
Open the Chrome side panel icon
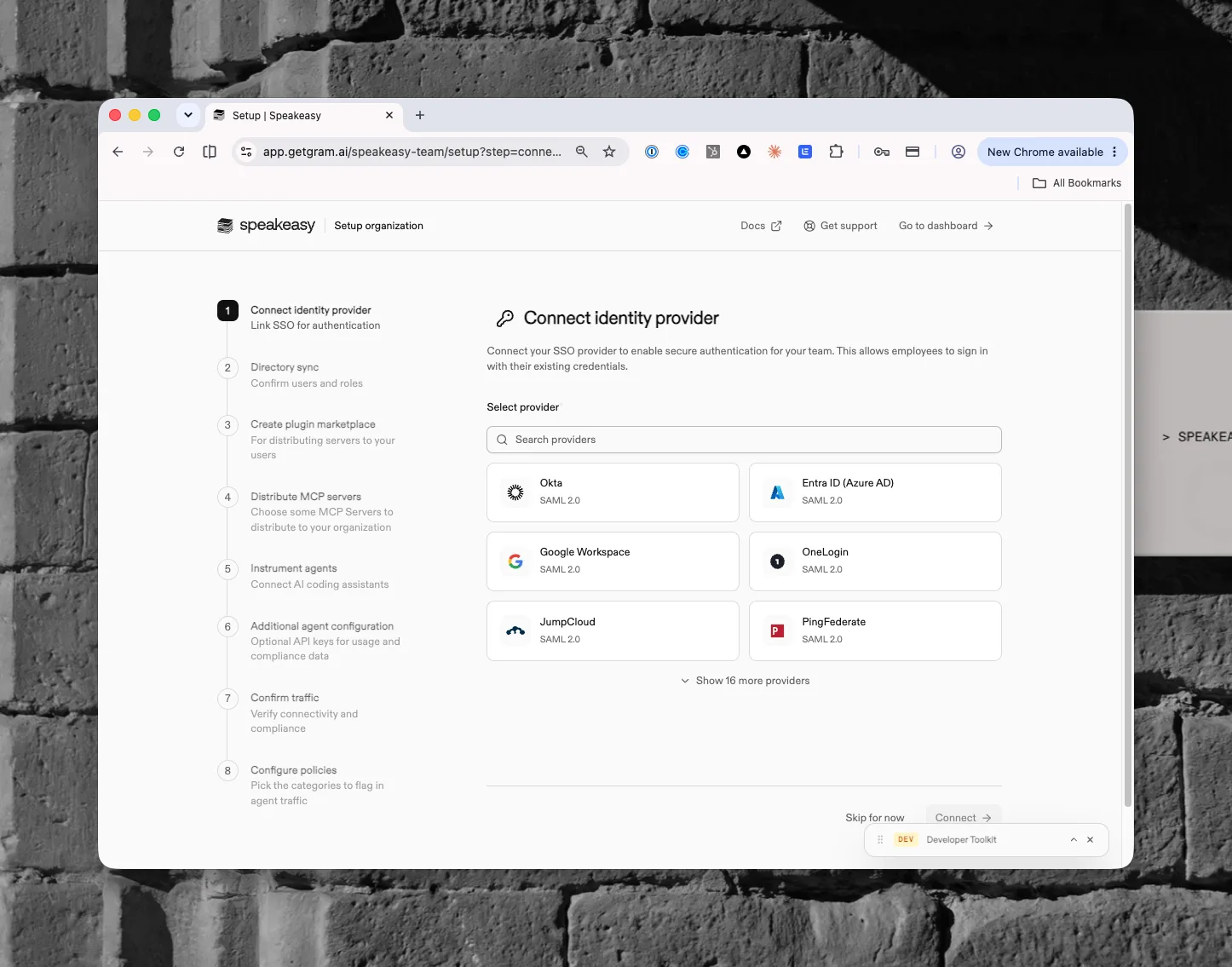tap(210, 152)
